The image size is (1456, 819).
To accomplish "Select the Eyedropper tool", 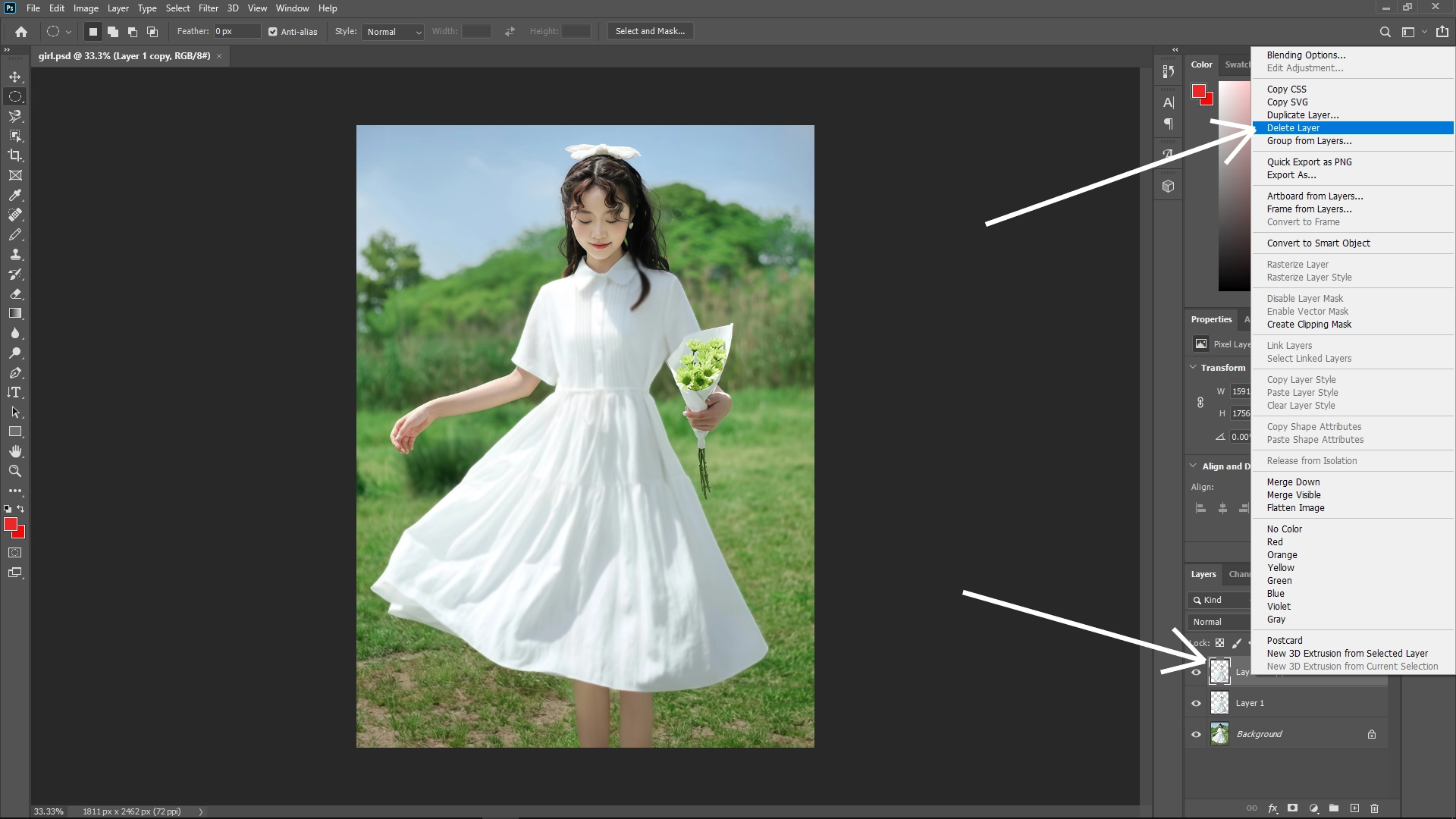I will [15, 195].
